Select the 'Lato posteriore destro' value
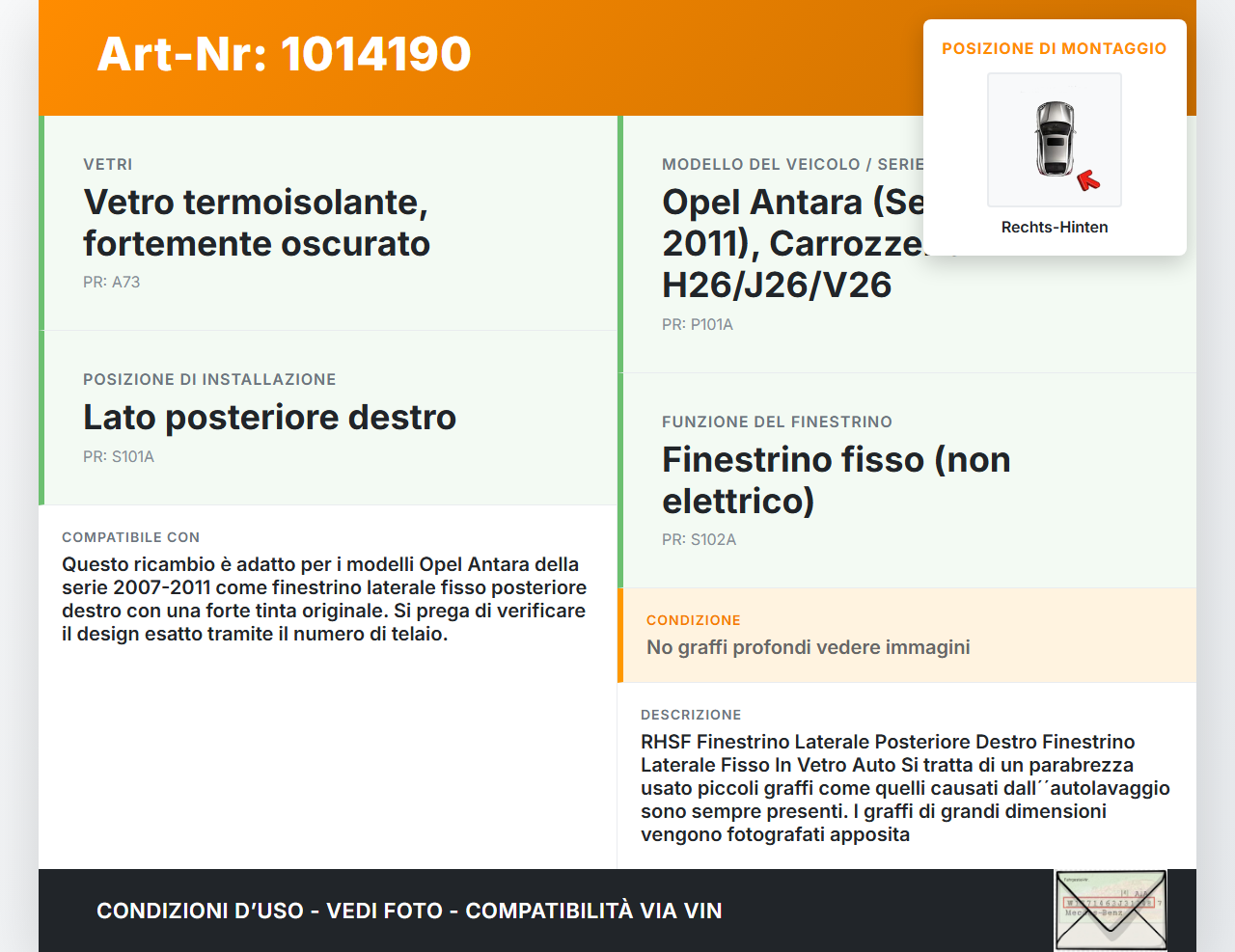Viewport: 1235px width, 952px height. point(270,417)
